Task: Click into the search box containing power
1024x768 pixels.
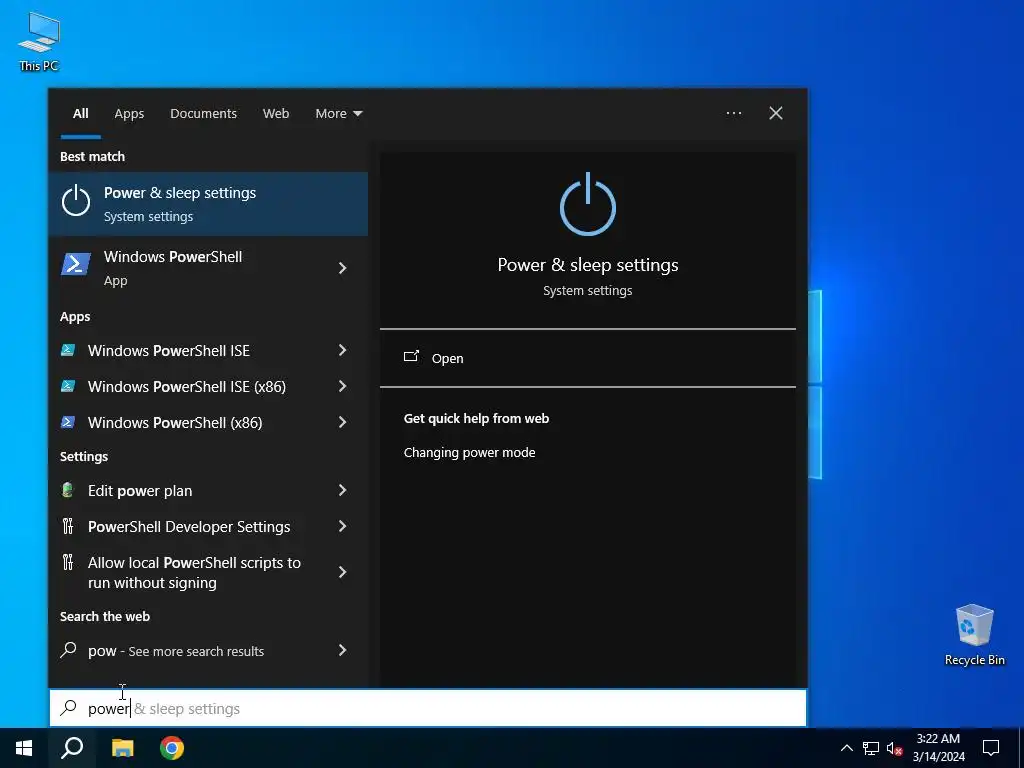Action: point(428,709)
